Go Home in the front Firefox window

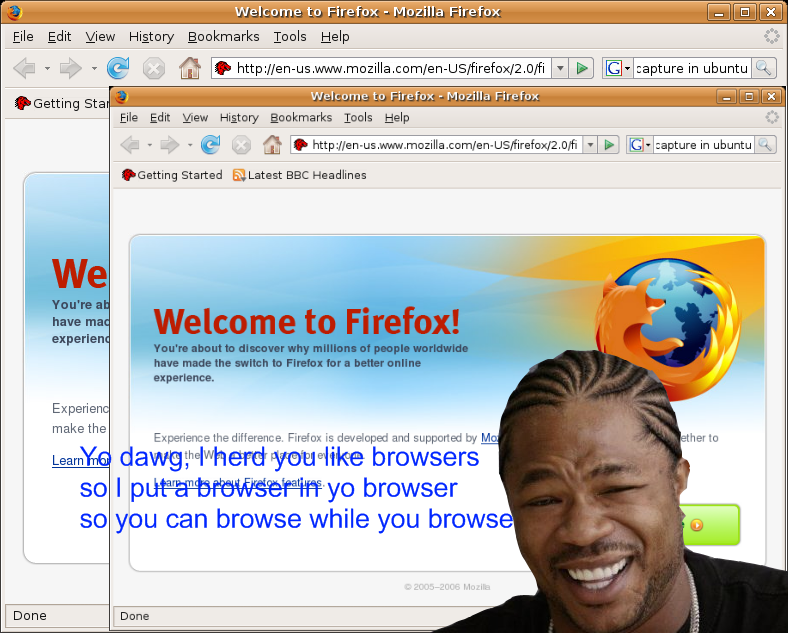tap(272, 145)
